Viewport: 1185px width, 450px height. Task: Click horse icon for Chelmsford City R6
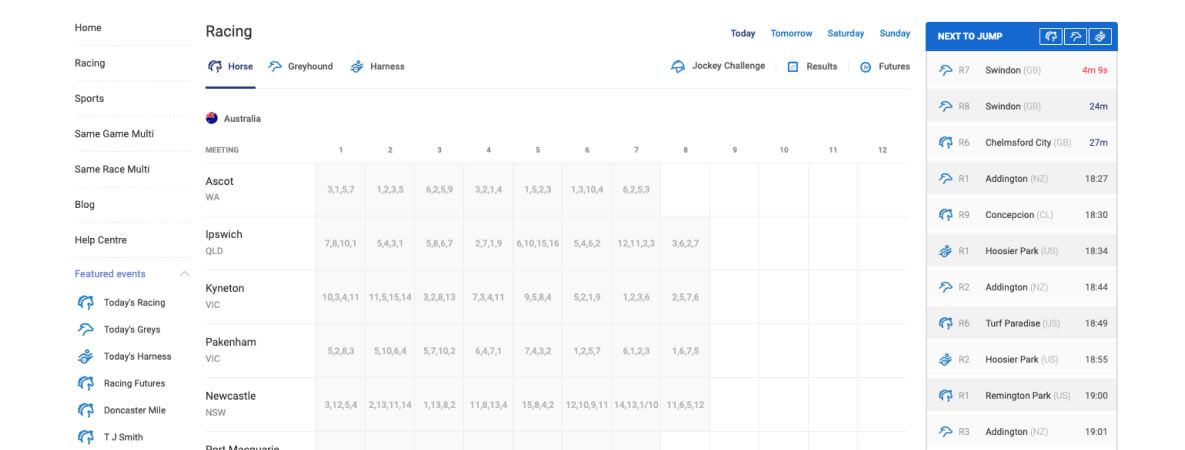click(945, 142)
